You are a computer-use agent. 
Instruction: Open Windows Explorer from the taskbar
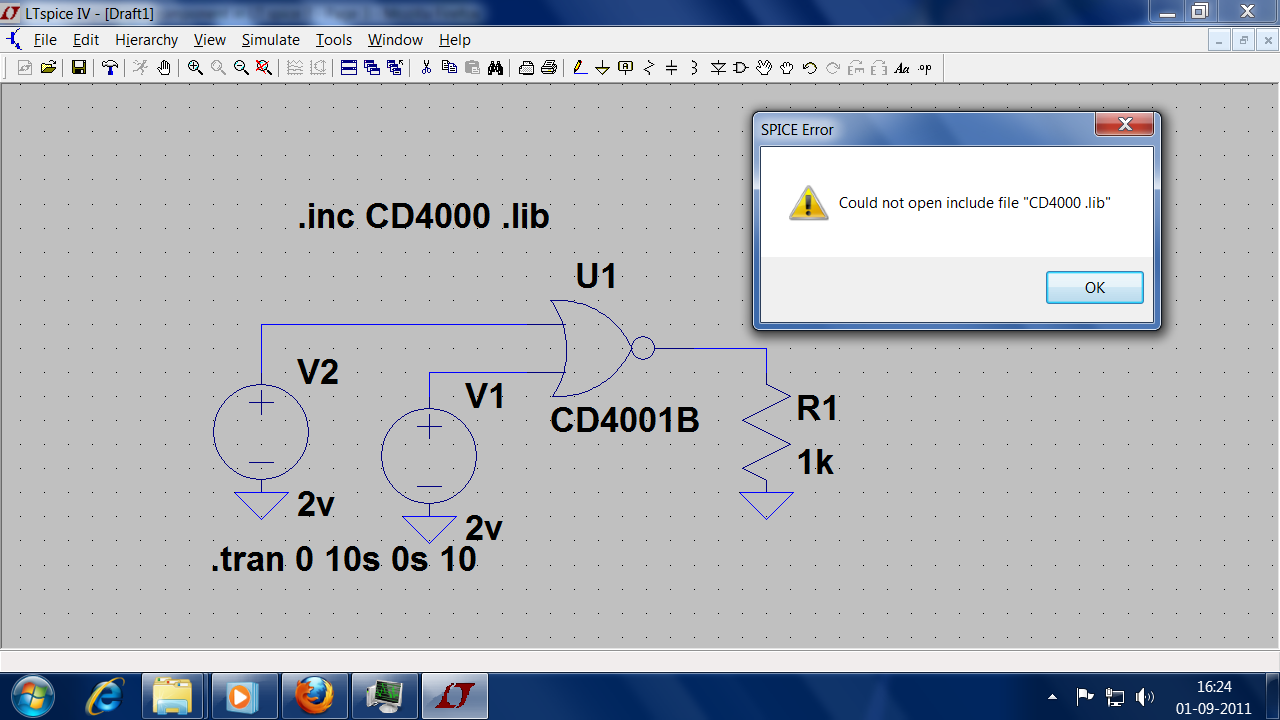point(172,696)
